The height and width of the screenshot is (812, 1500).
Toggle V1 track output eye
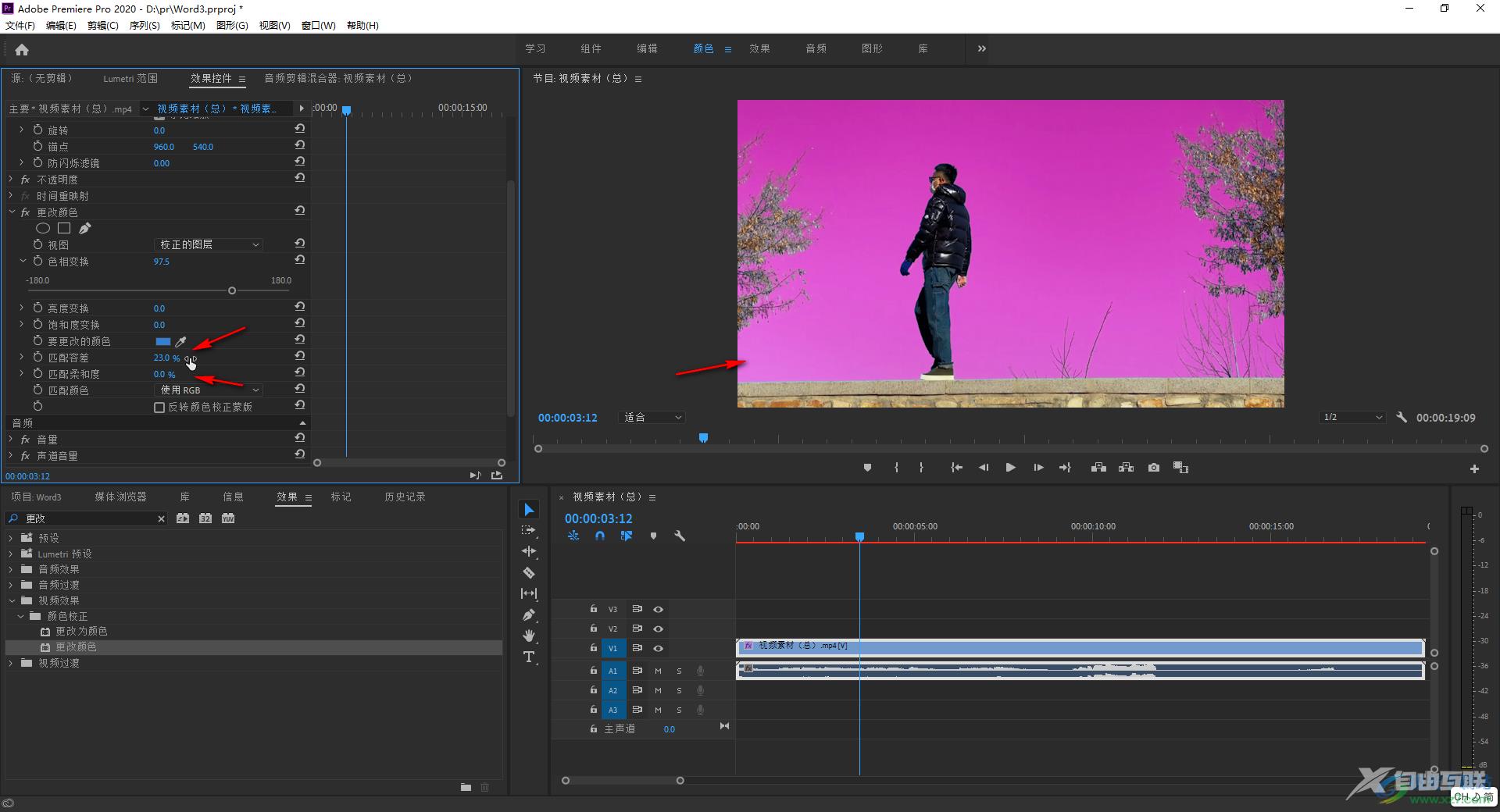click(658, 648)
